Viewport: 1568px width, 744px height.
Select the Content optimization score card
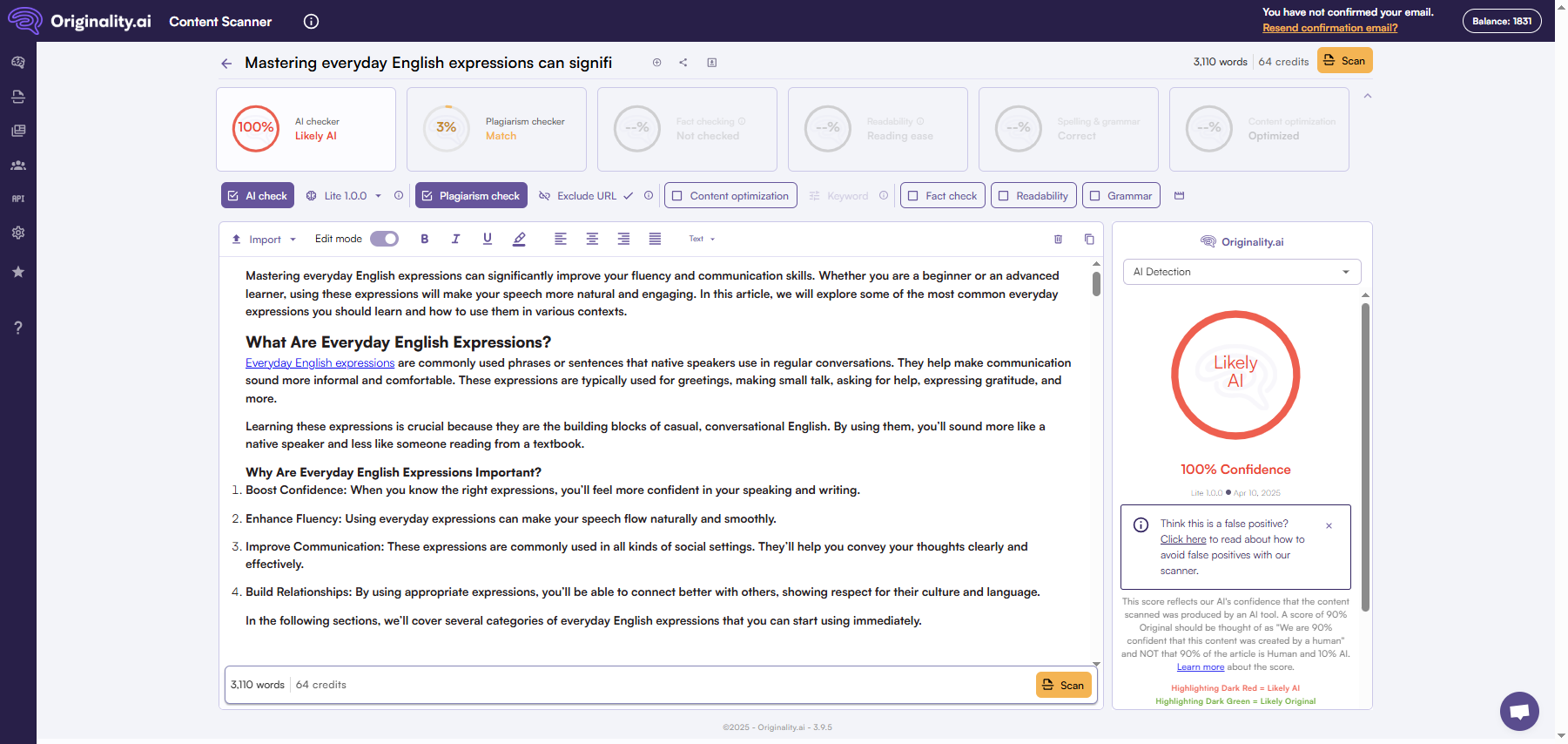pos(1259,129)
